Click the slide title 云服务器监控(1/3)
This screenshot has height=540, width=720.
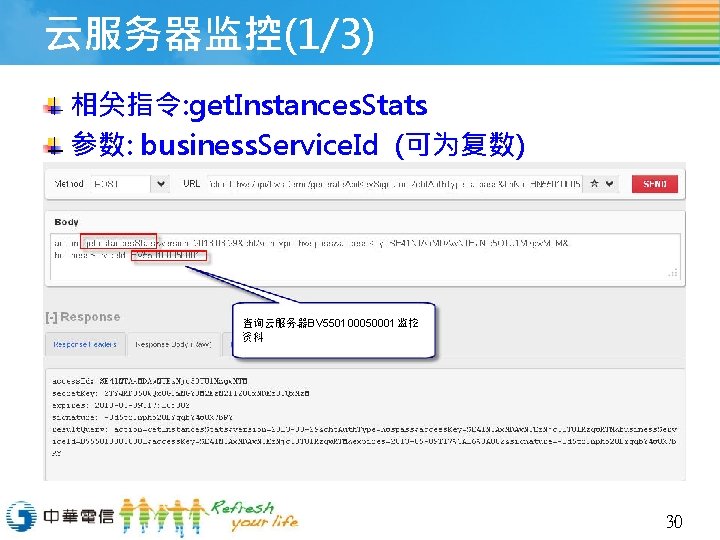209,35
